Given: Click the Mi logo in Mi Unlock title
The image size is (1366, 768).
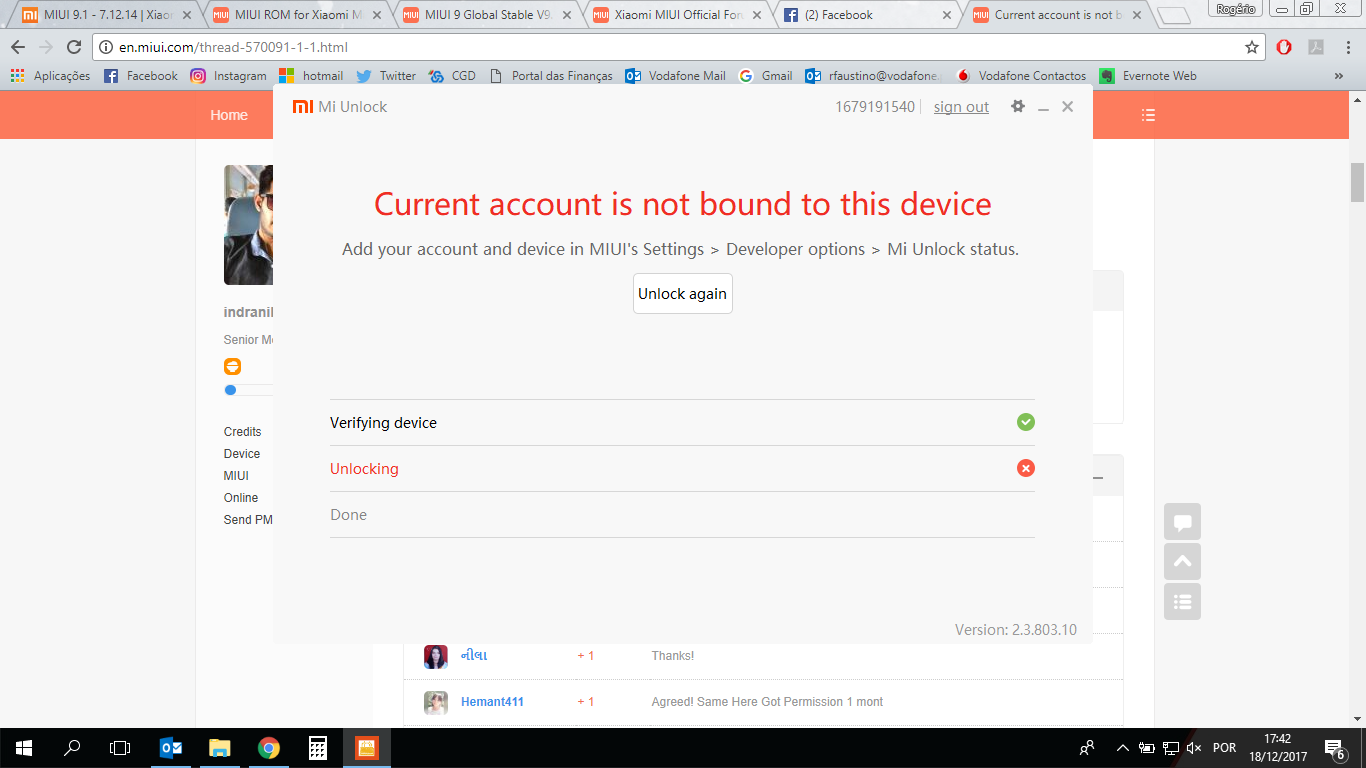Looking at the screenshot, I should tap(302, 107).
